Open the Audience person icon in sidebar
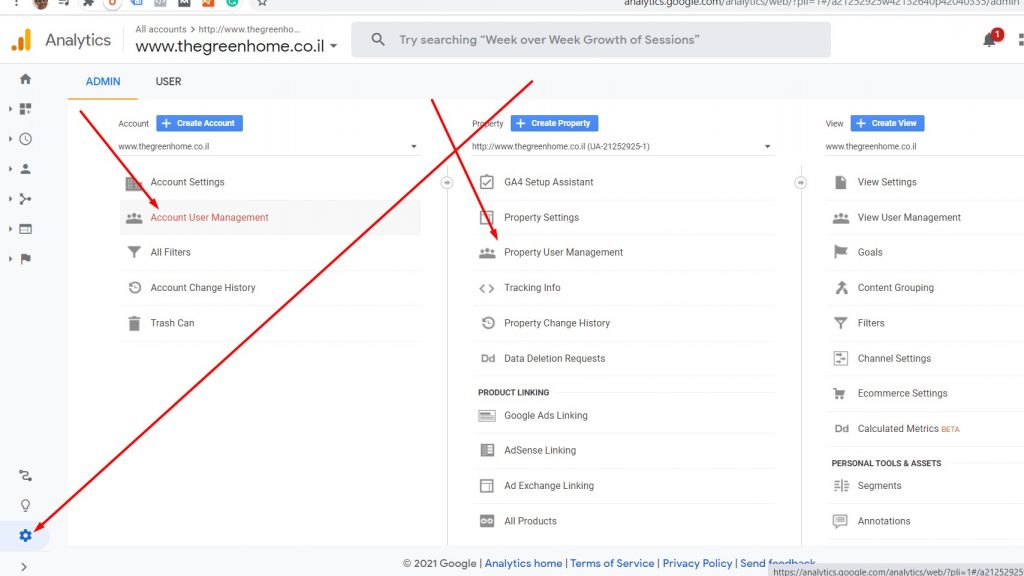This screenshot has height=576, width=1024. (x=25, y=169)
